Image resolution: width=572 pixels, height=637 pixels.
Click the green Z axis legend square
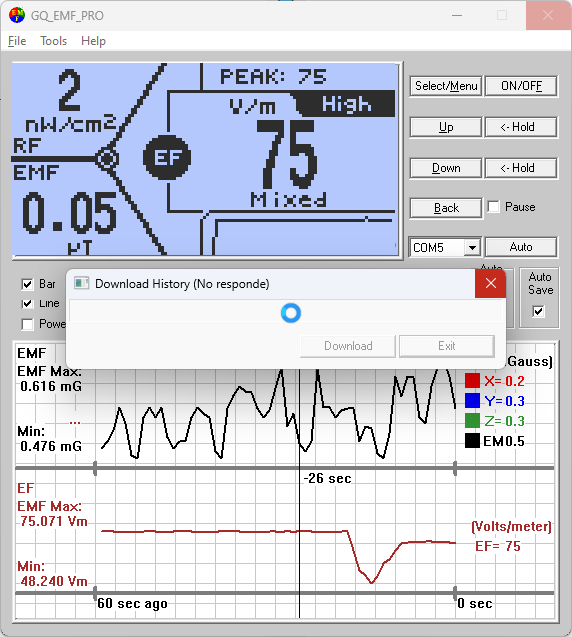(472, 420)
